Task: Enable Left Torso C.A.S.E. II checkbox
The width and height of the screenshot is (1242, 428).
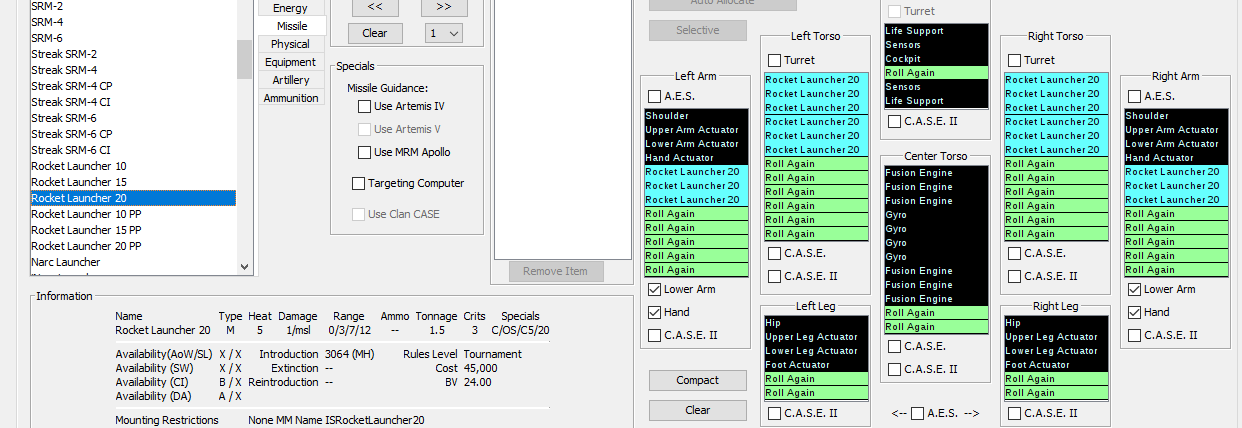Action: [775, 276]
